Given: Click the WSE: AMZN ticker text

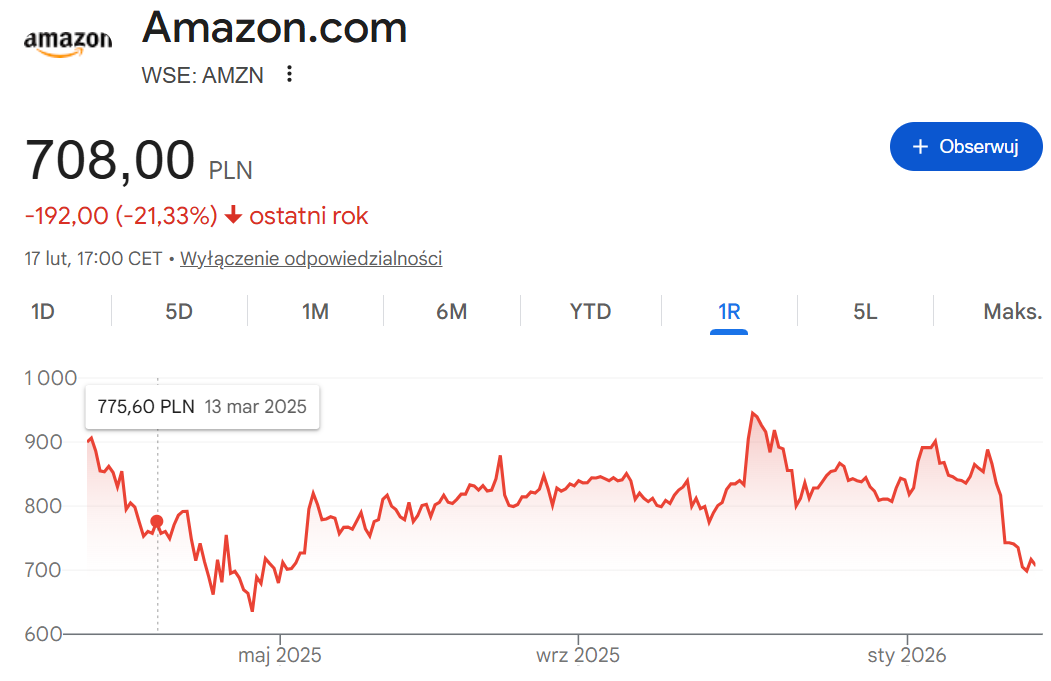Looking at the screenshot, I should coord(204,75).
